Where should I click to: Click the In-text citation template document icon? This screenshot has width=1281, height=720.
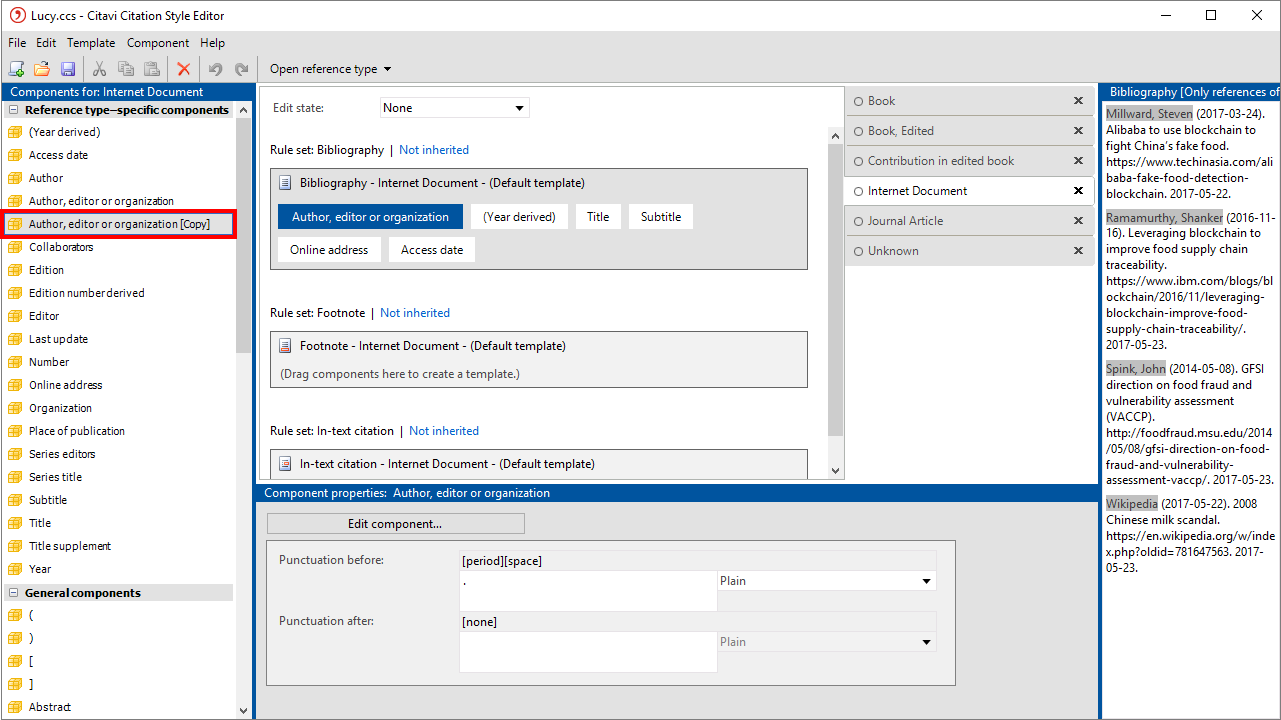[285, 464]
